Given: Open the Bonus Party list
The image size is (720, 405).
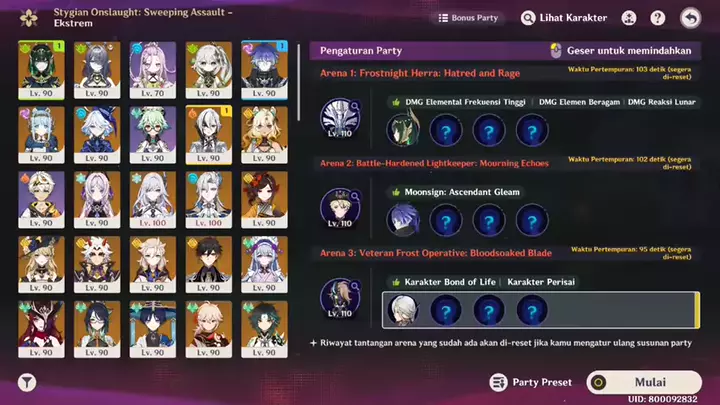Looking at the screenshot, I should [x=468, y=18].
